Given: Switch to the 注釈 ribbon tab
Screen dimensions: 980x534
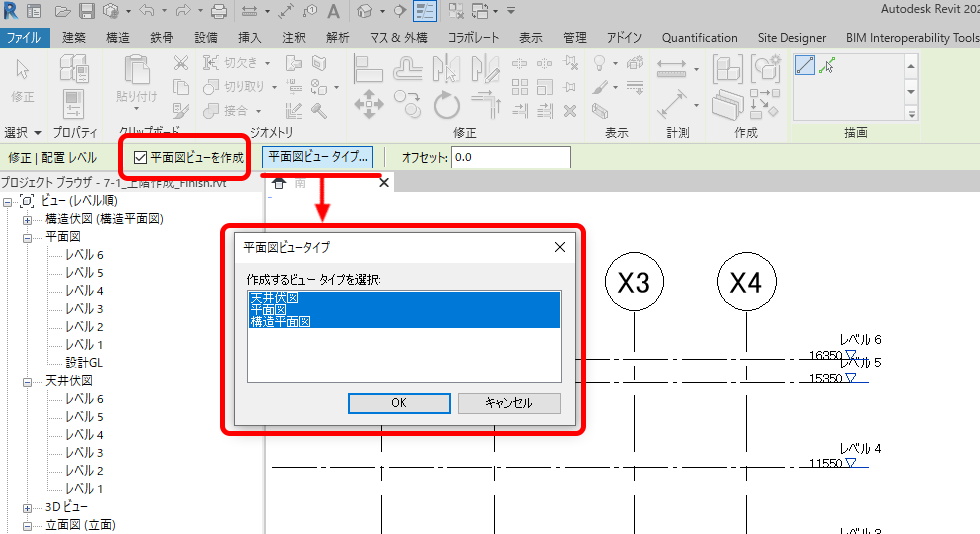Looking at the screenshot, I should pos(293,38).
